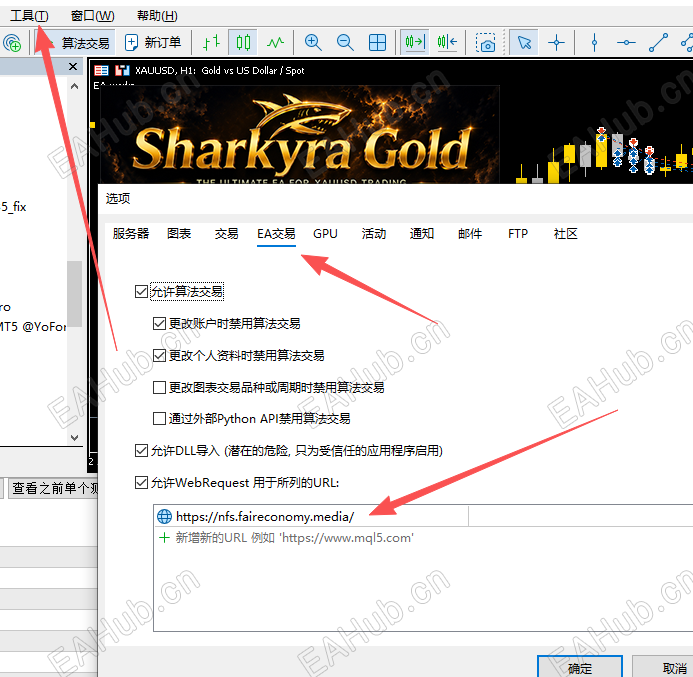Switch to the 社区 tab
The image size is (693, 677).
[x=566, y=233]
